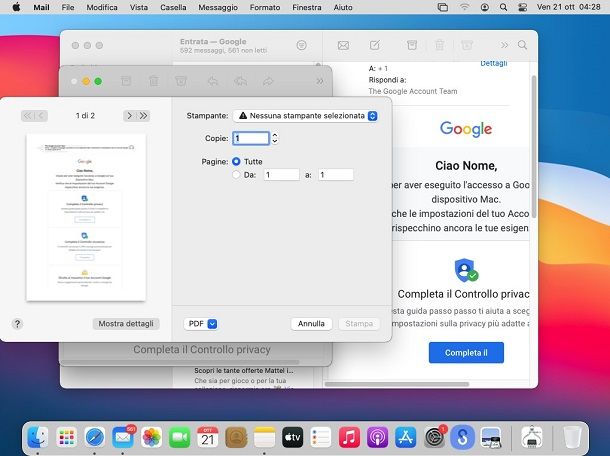Click the copies stepper arrows

pos(275,138)
